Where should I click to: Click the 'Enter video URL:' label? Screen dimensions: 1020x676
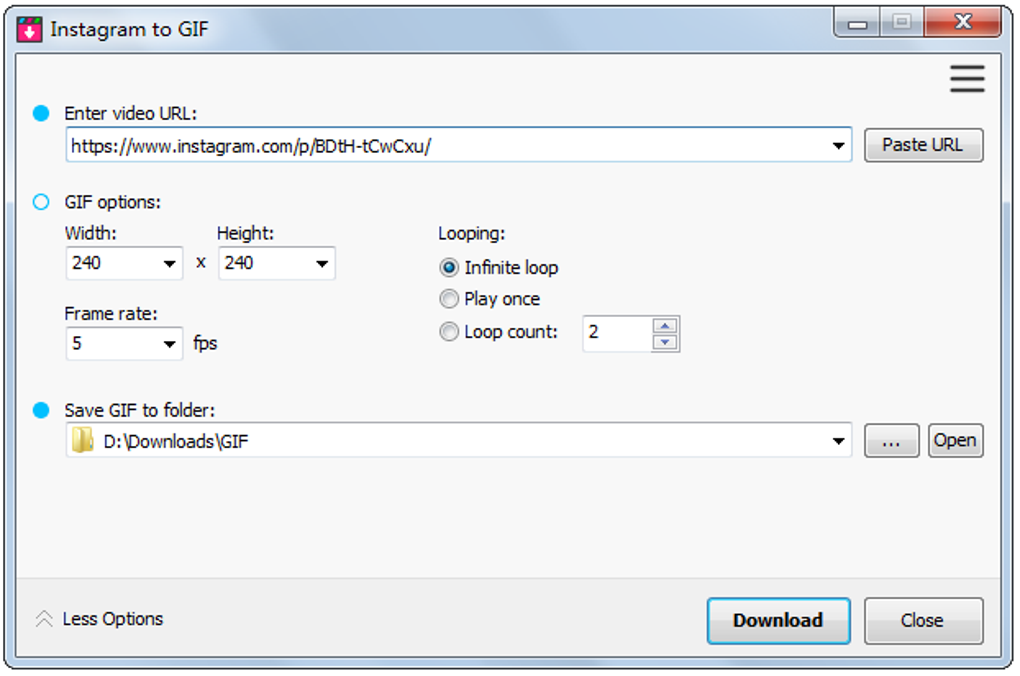130,113
